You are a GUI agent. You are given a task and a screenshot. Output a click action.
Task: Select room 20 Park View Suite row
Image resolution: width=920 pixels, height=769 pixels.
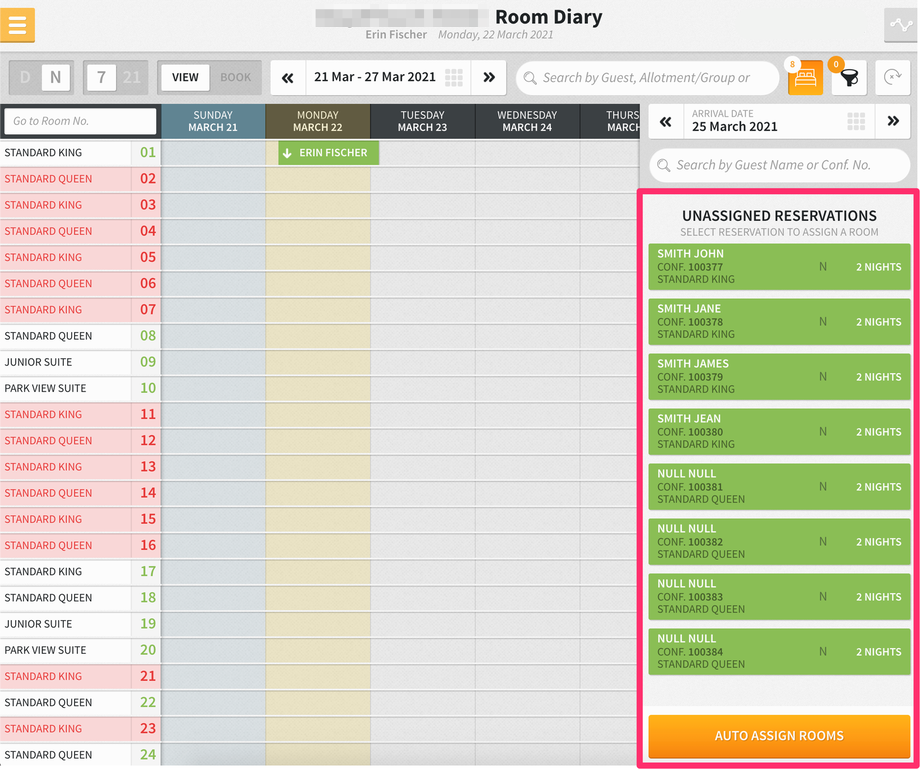[x=80, y=650]
